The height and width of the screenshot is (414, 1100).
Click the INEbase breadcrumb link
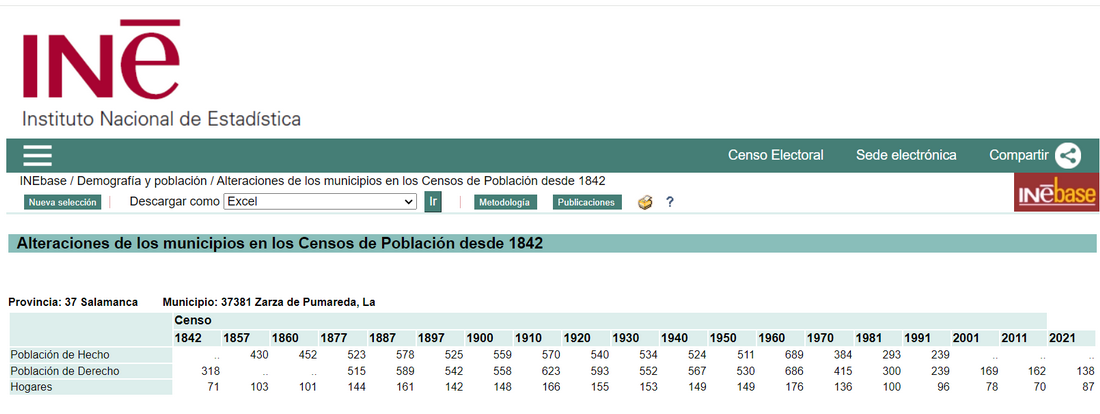(x=44, y=181)
